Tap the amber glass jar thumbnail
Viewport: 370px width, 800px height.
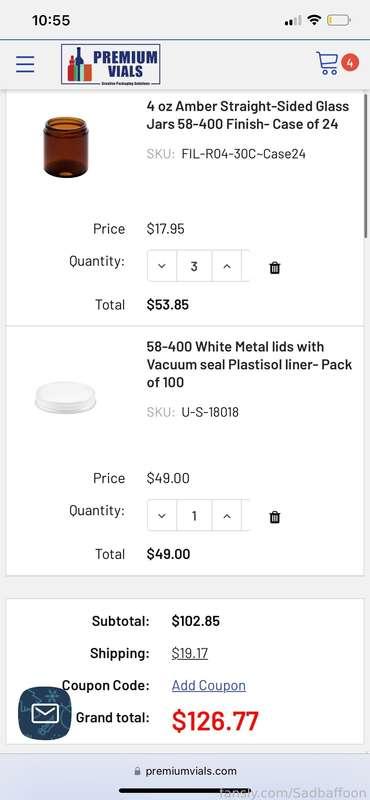(66, 147)
